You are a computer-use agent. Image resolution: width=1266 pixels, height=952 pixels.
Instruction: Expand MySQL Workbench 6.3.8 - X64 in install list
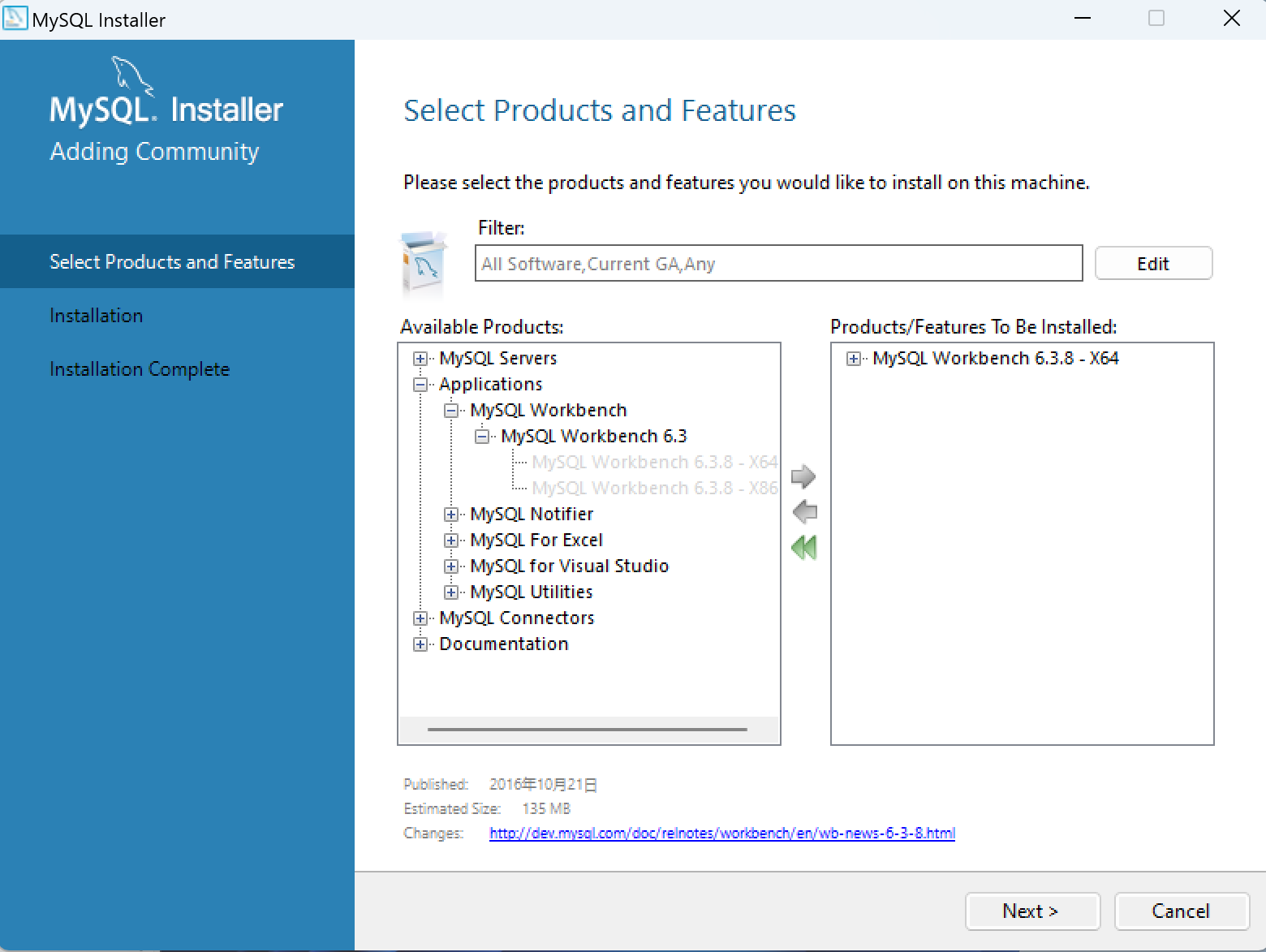[853, 358]
